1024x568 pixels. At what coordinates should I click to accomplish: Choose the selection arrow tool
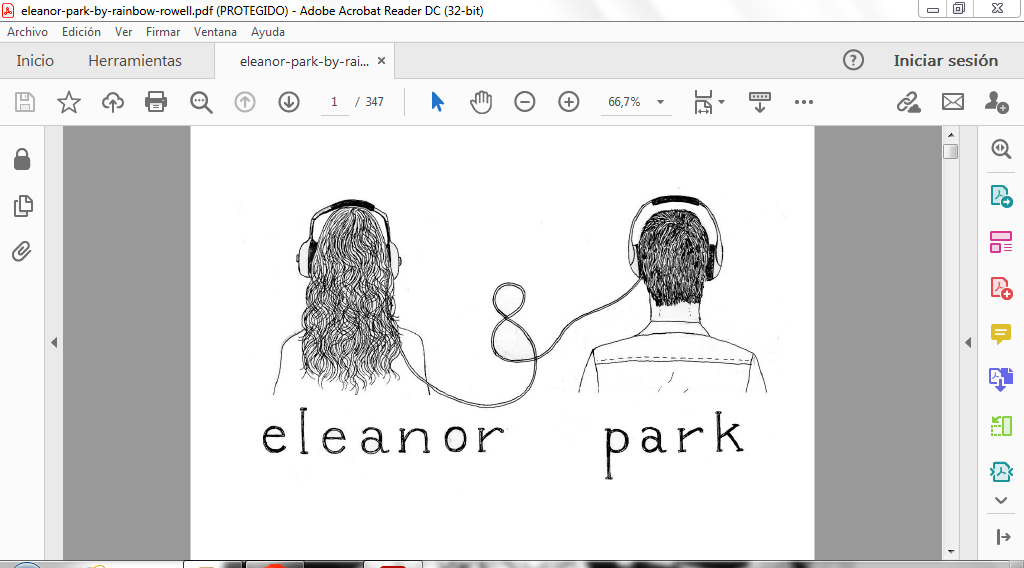(438, 102)
